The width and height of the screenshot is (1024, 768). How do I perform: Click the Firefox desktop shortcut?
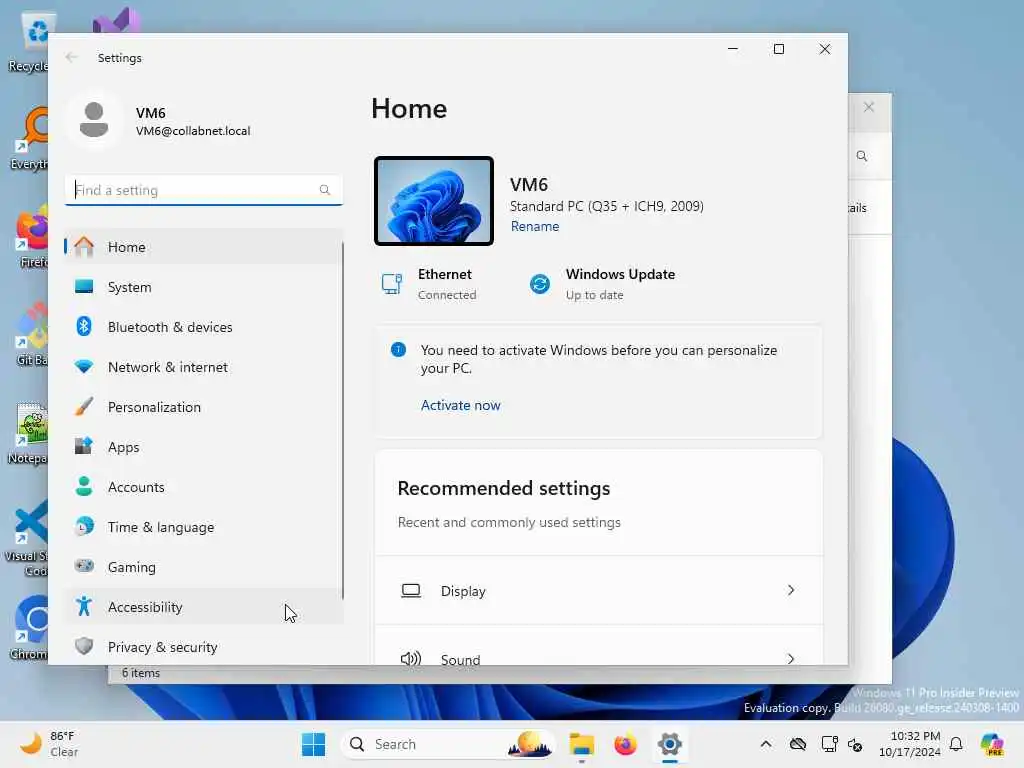pyautogui.click(x=33, y=236)
